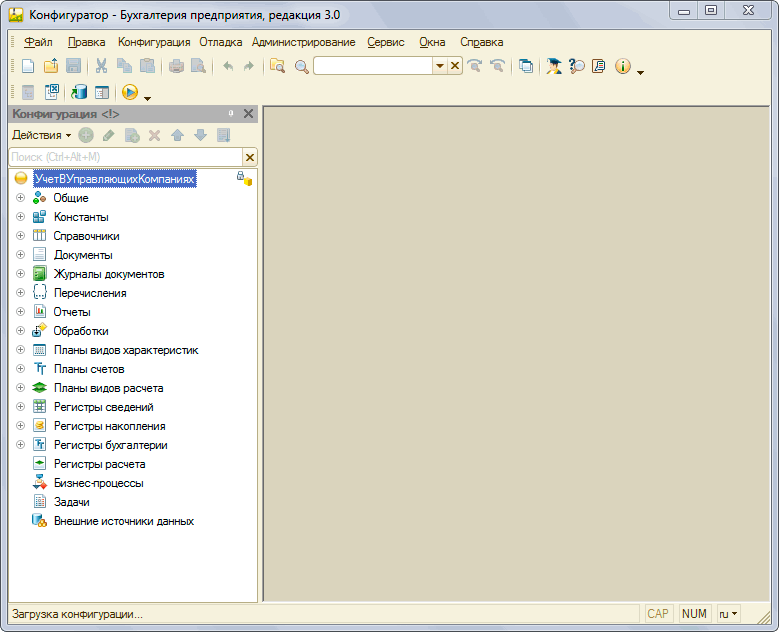Open the Справка menu
779x632 pixels.
click(481, 42)
